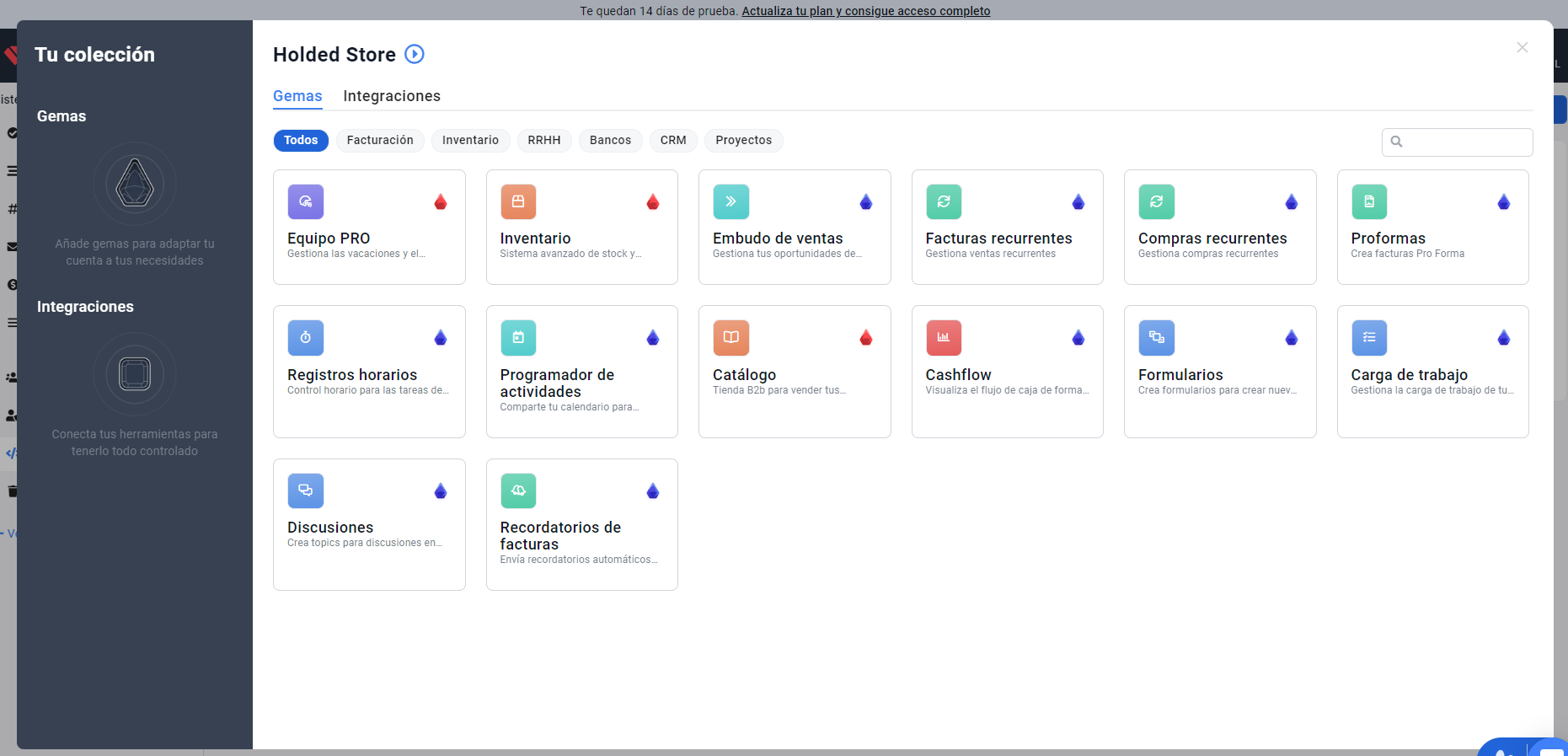Click the Gemas heading in Tu colección
This screenshot has width=1568, height=756.
point(62,116)
